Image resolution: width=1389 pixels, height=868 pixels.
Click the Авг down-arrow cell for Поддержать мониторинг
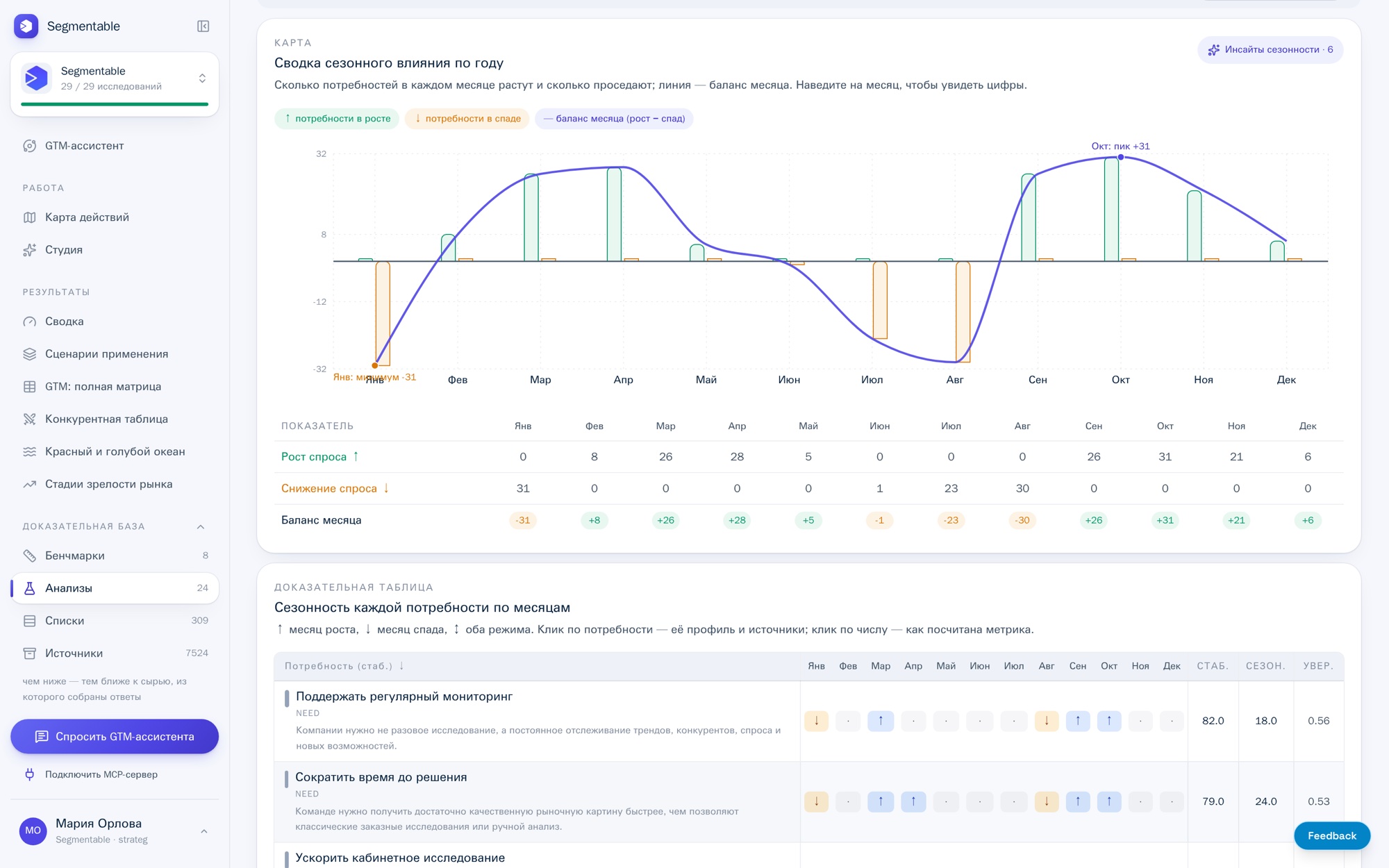pos(1047,721)
